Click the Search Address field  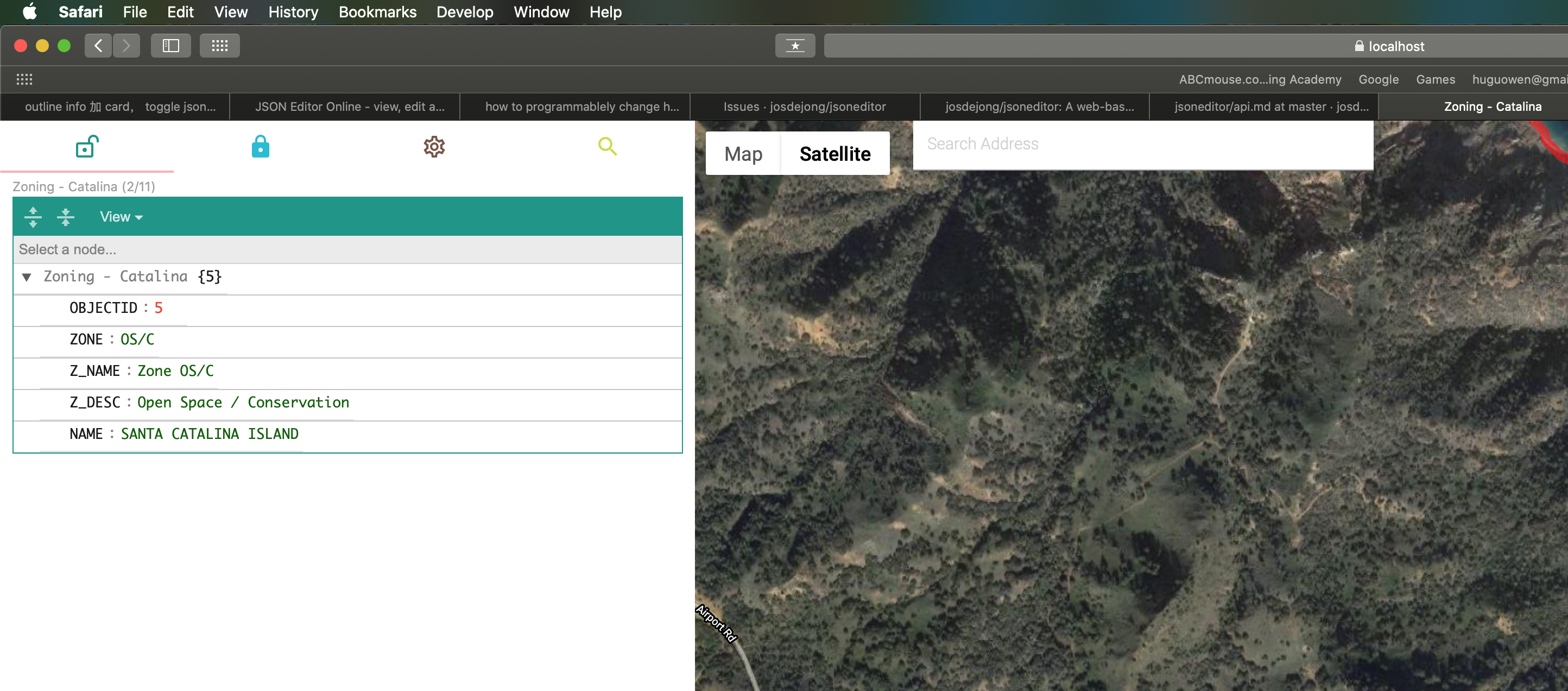click(x=1142, y=145)
